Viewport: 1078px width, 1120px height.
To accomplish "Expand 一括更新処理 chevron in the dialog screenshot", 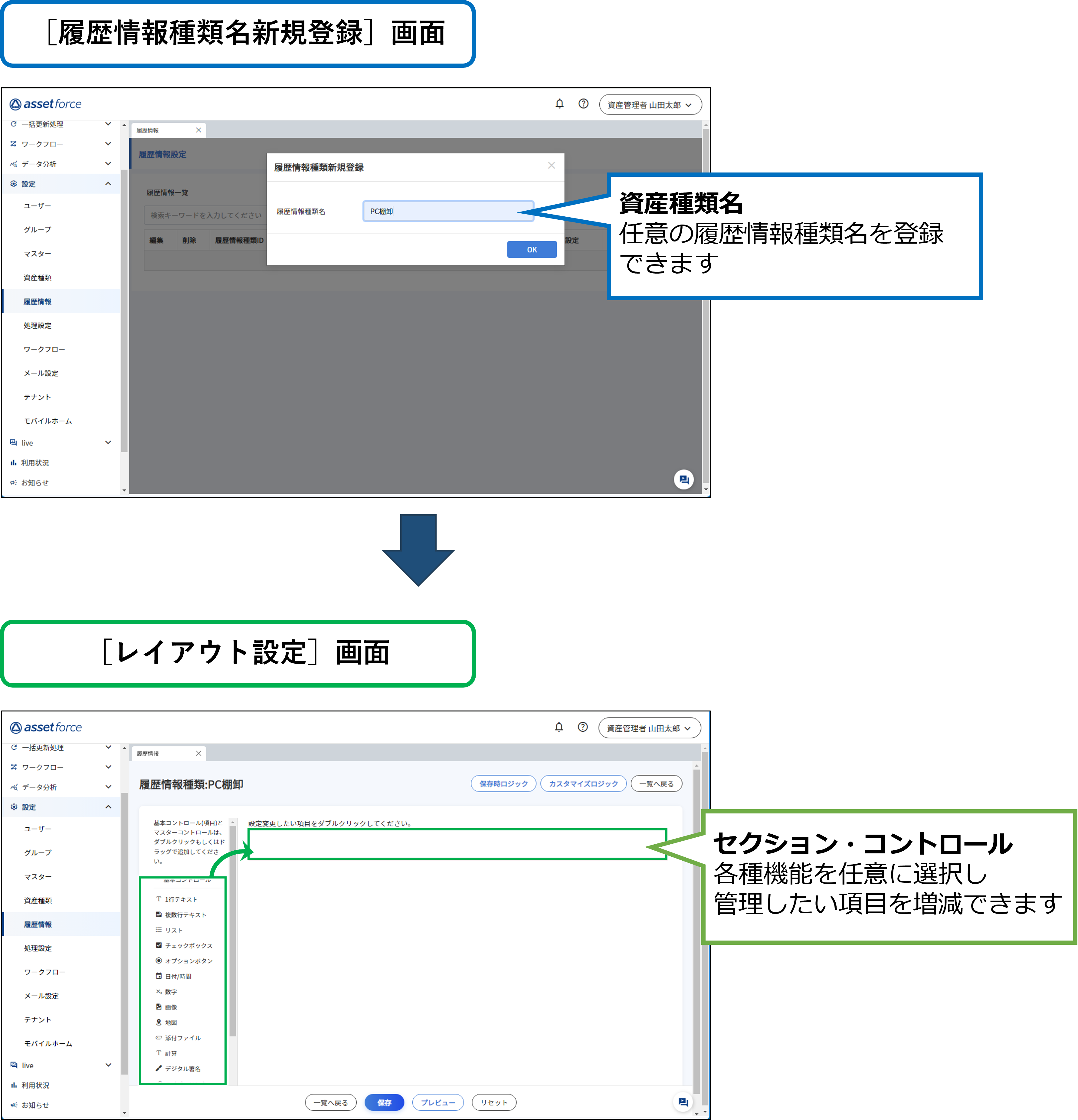I will pyautogui.click(x=108, y=124).
